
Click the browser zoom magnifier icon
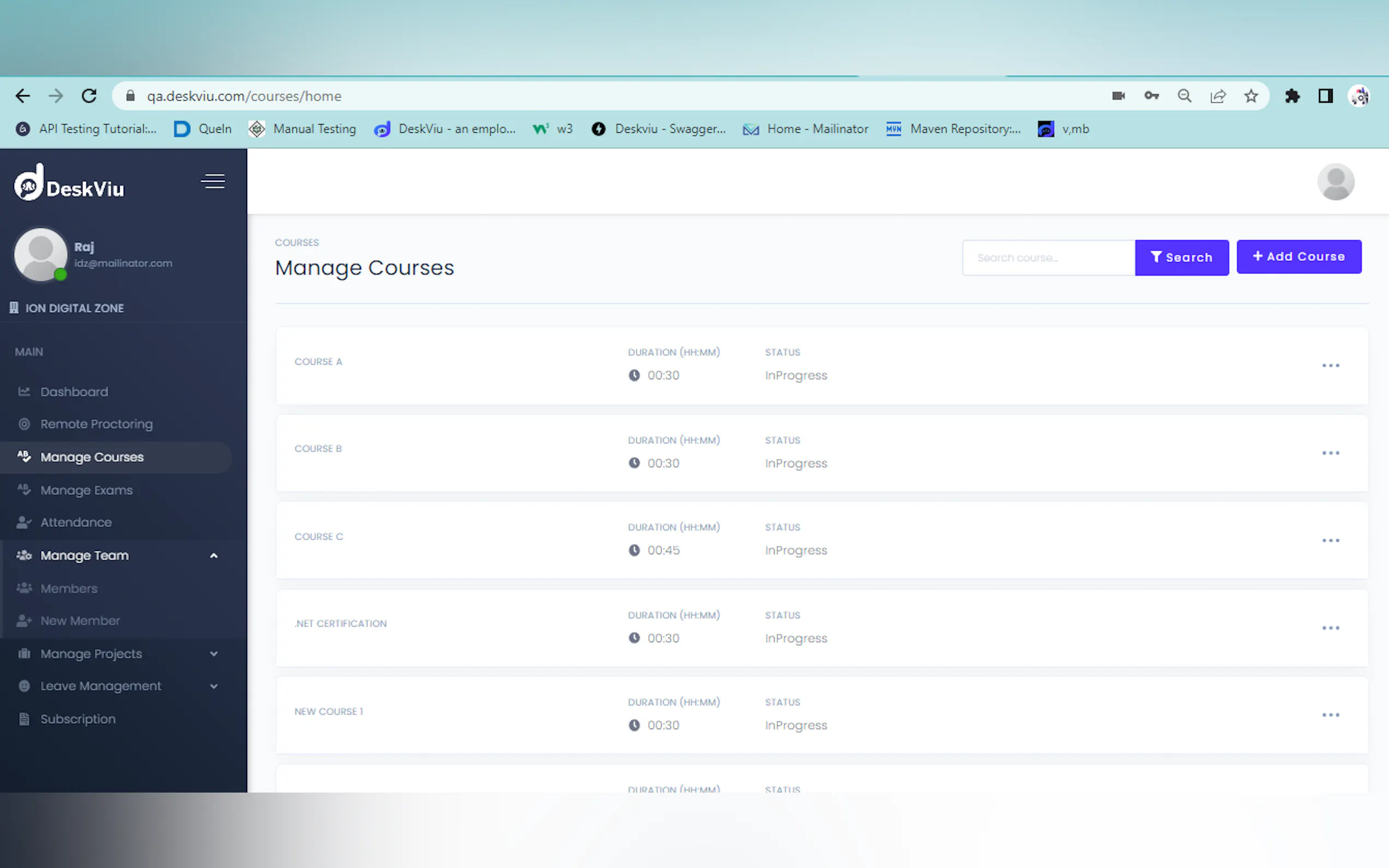1184,96
